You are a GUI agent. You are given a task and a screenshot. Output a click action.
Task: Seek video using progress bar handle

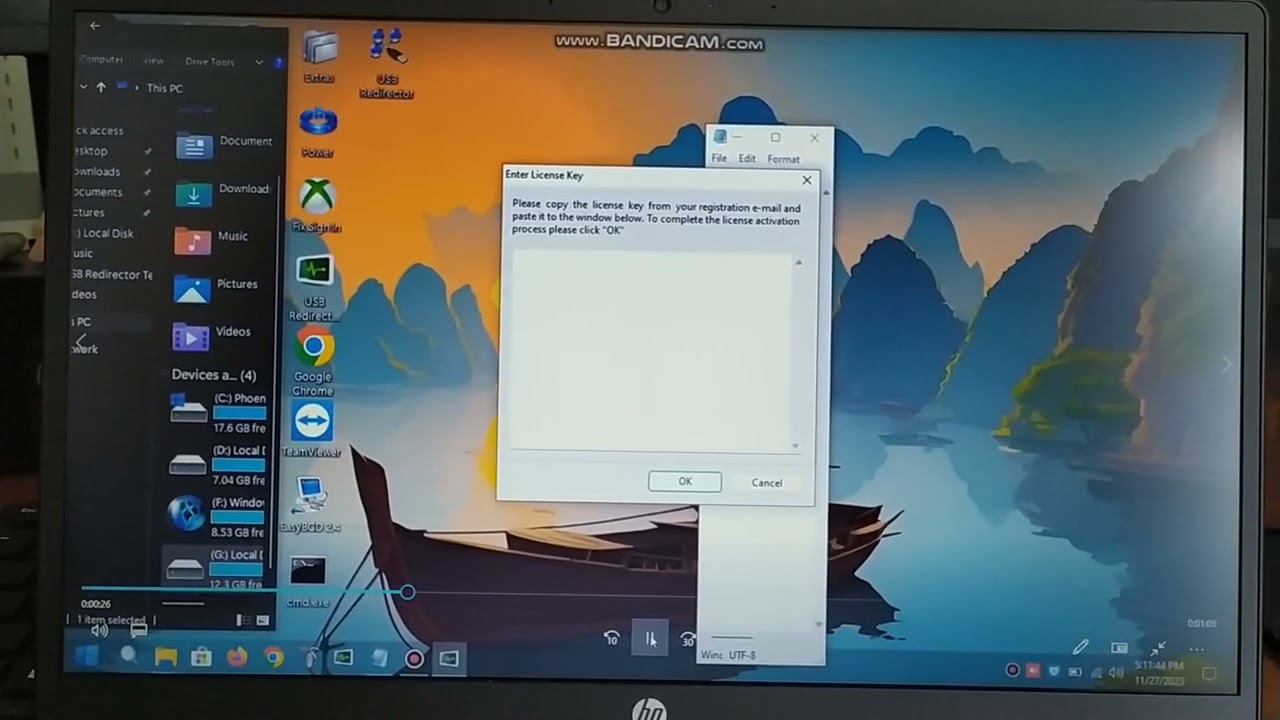[x=407, y=592]
